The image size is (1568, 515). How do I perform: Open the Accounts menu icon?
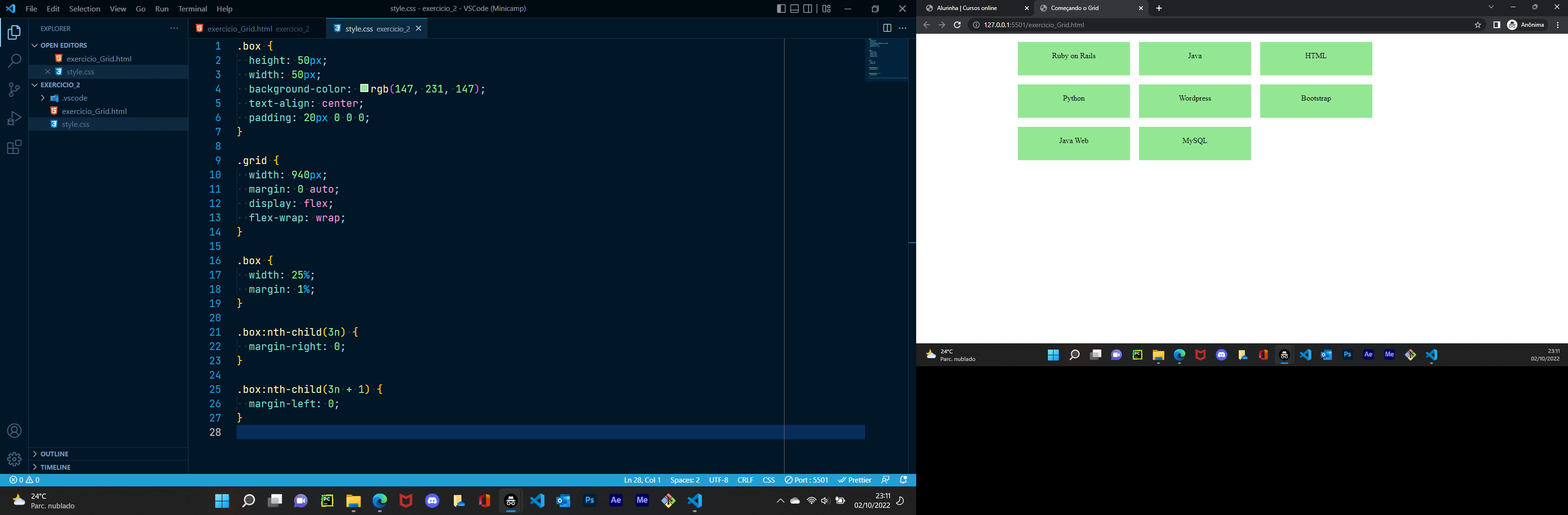click(14, 431)
